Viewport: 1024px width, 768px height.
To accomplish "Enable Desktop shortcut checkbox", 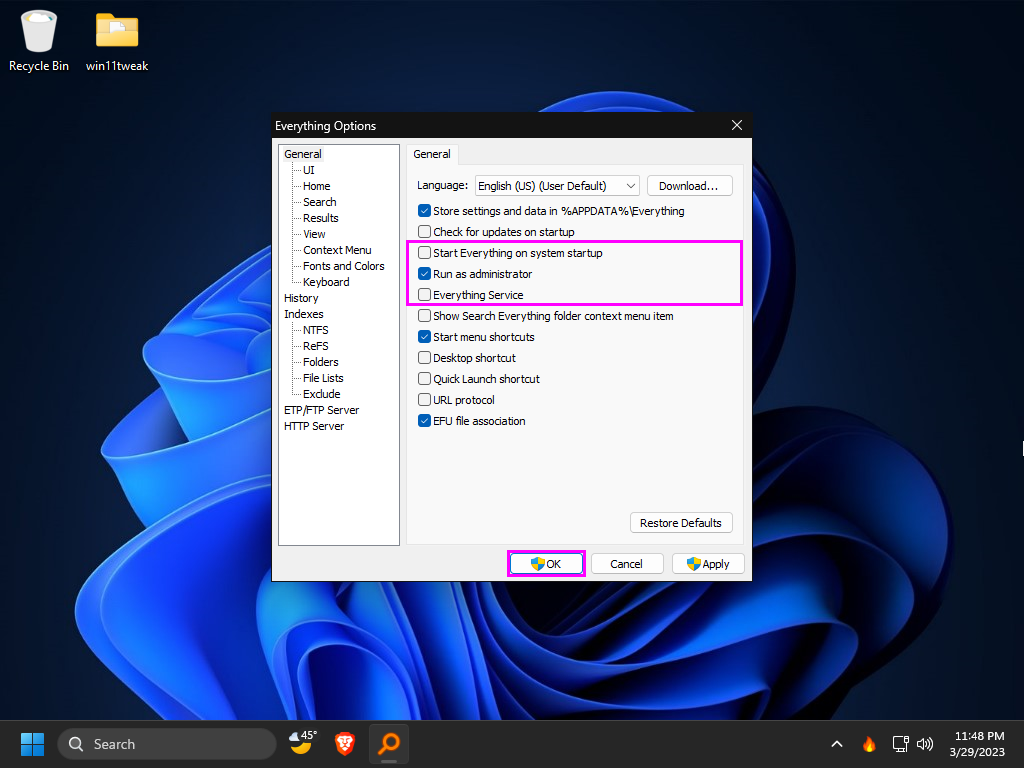I will (467, 358).
